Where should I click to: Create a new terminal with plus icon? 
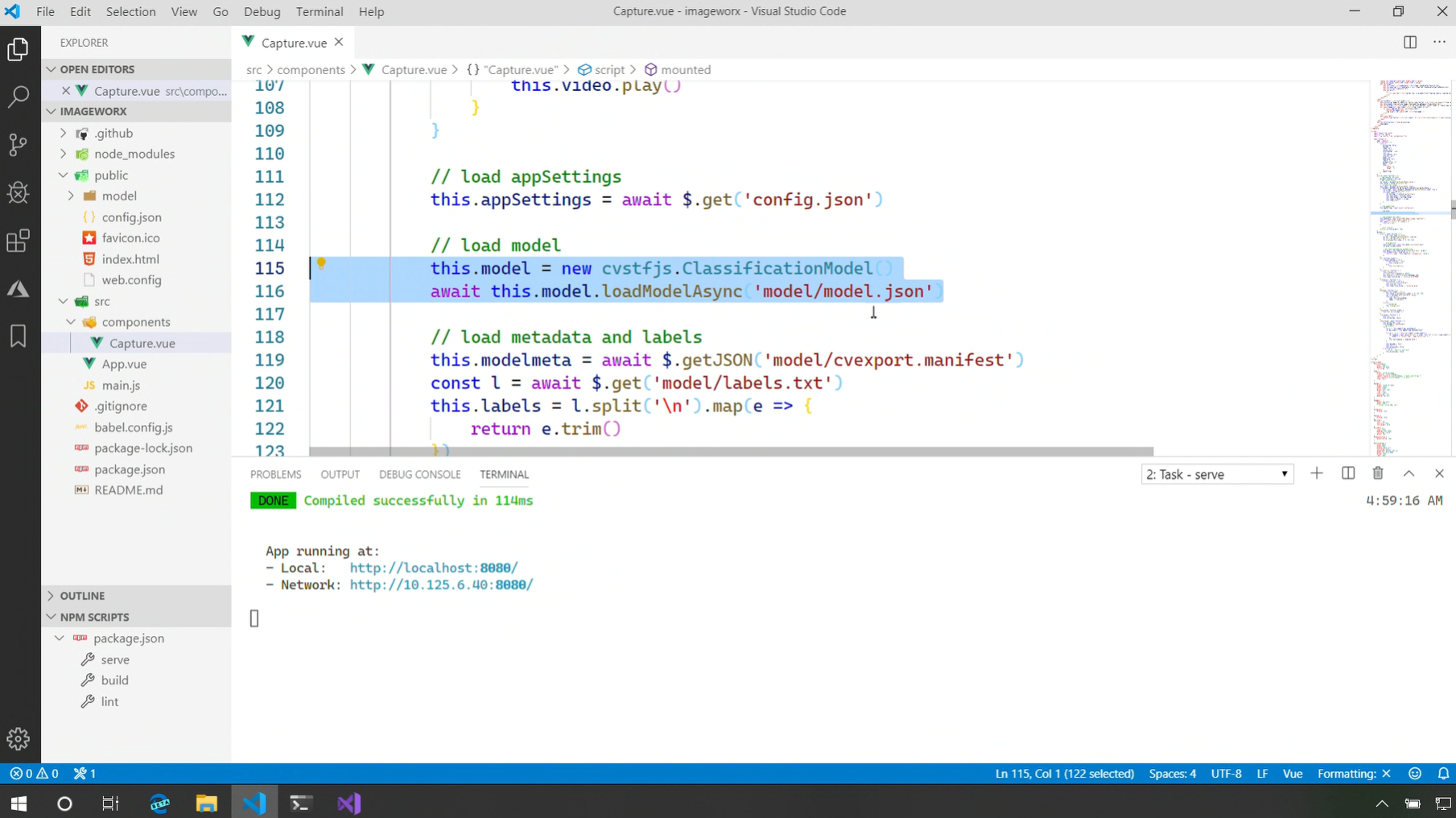[x=1317, y=474]
